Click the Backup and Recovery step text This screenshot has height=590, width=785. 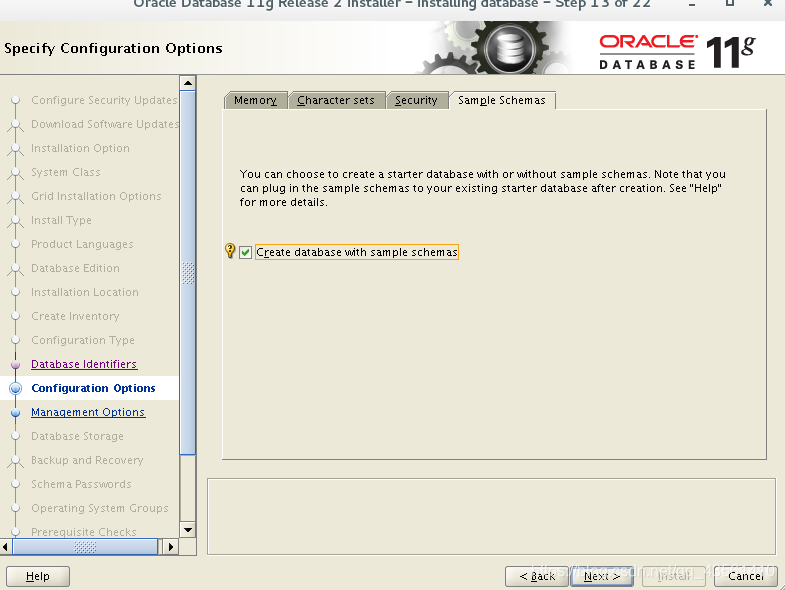tap(87, 460)
